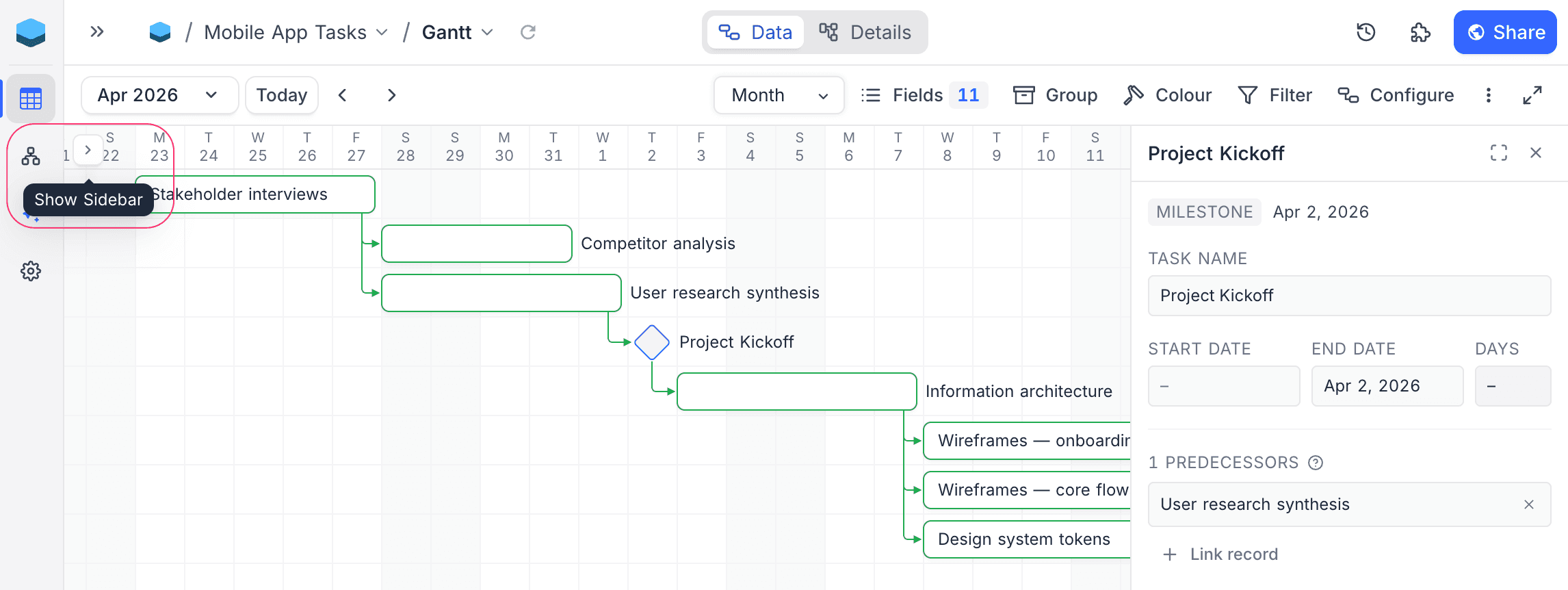Select the User research synthesis task bar

(501, 293)
